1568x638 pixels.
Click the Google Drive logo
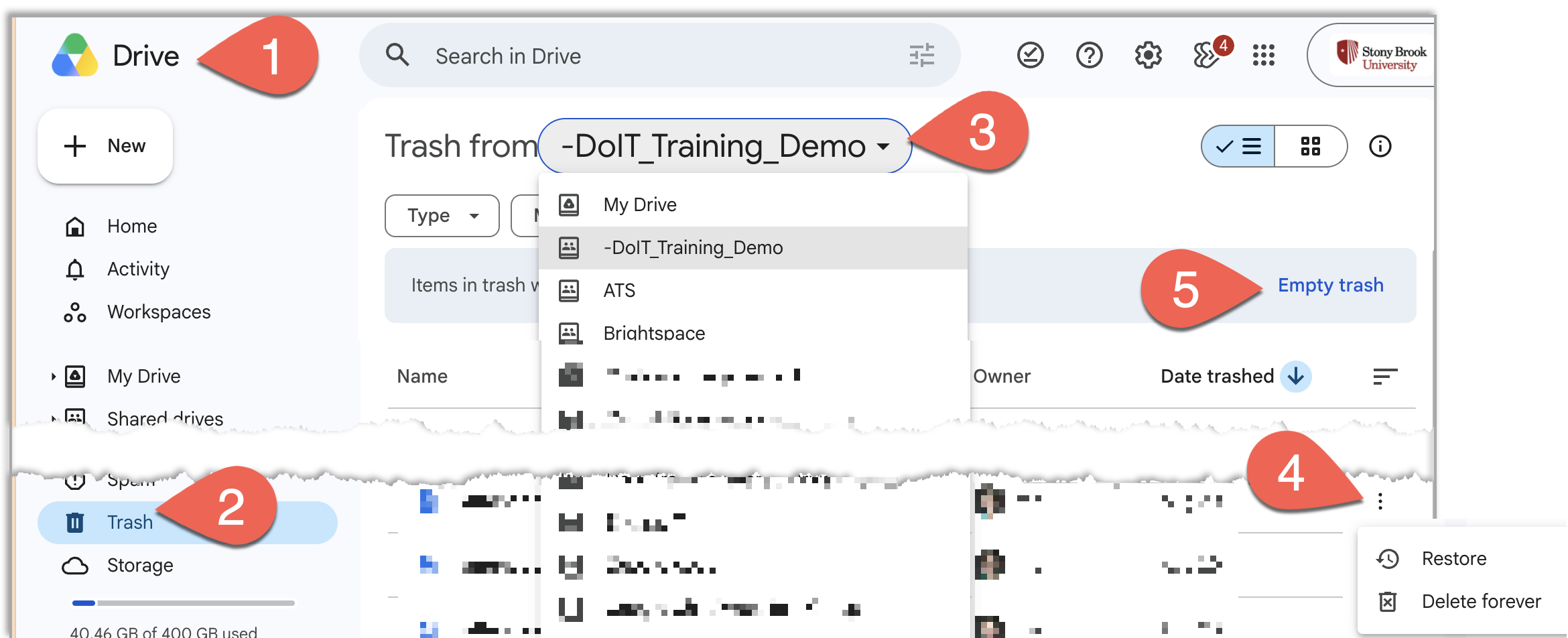click(x=75, y=56)
